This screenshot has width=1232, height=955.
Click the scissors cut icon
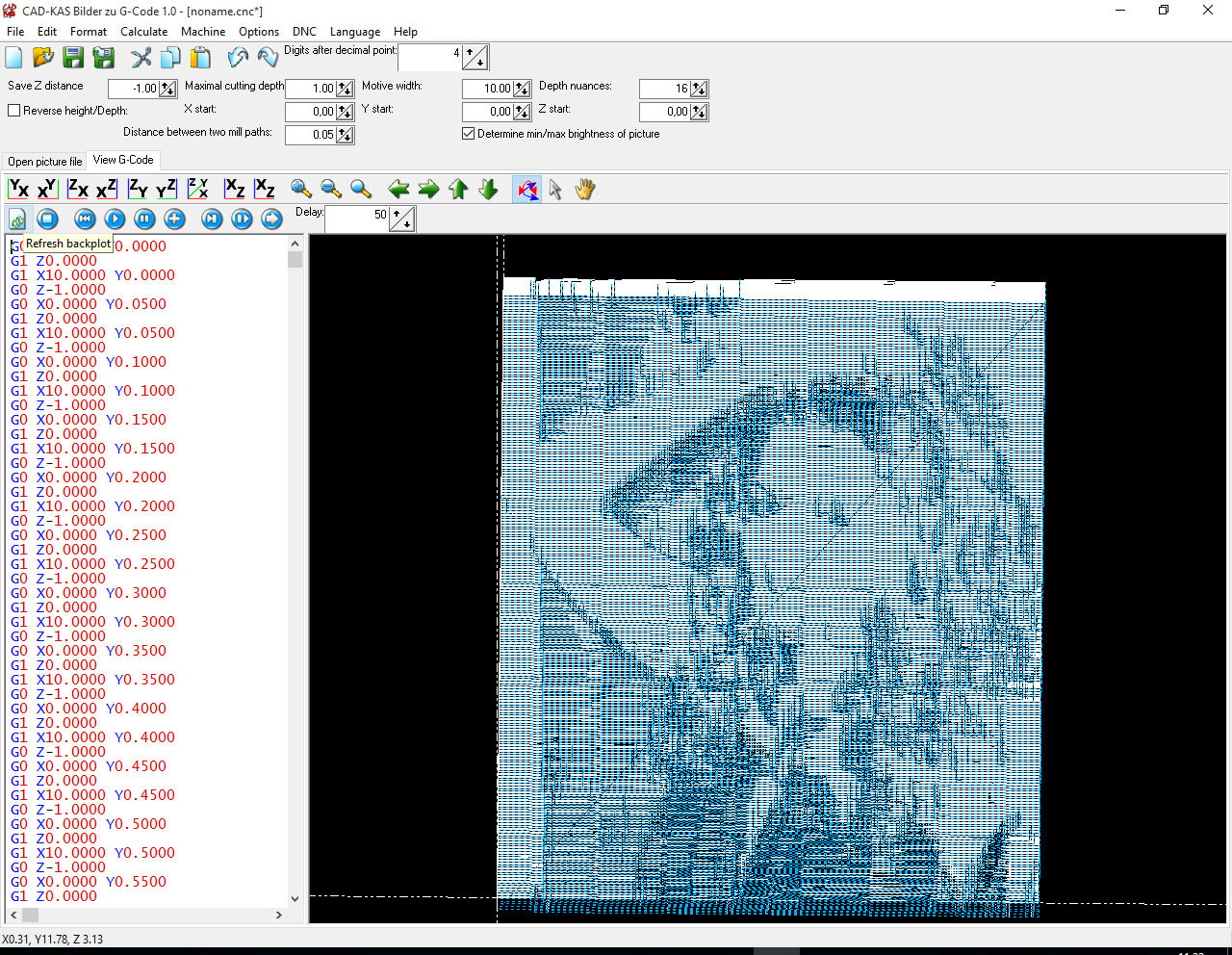141,58
